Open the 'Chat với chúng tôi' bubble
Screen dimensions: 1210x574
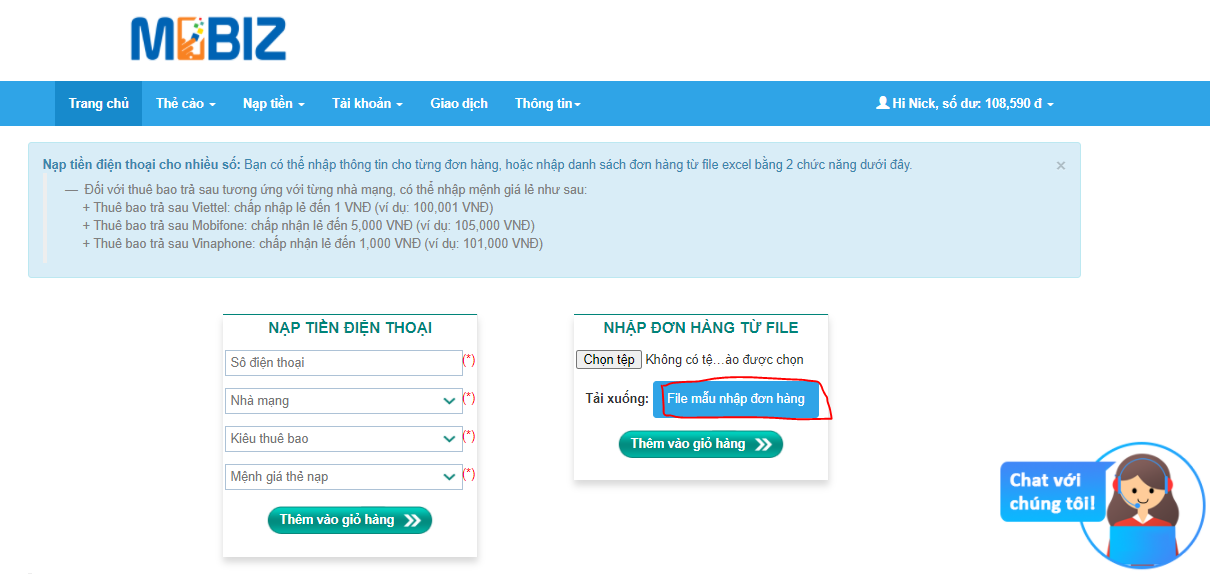point(1050,491)
